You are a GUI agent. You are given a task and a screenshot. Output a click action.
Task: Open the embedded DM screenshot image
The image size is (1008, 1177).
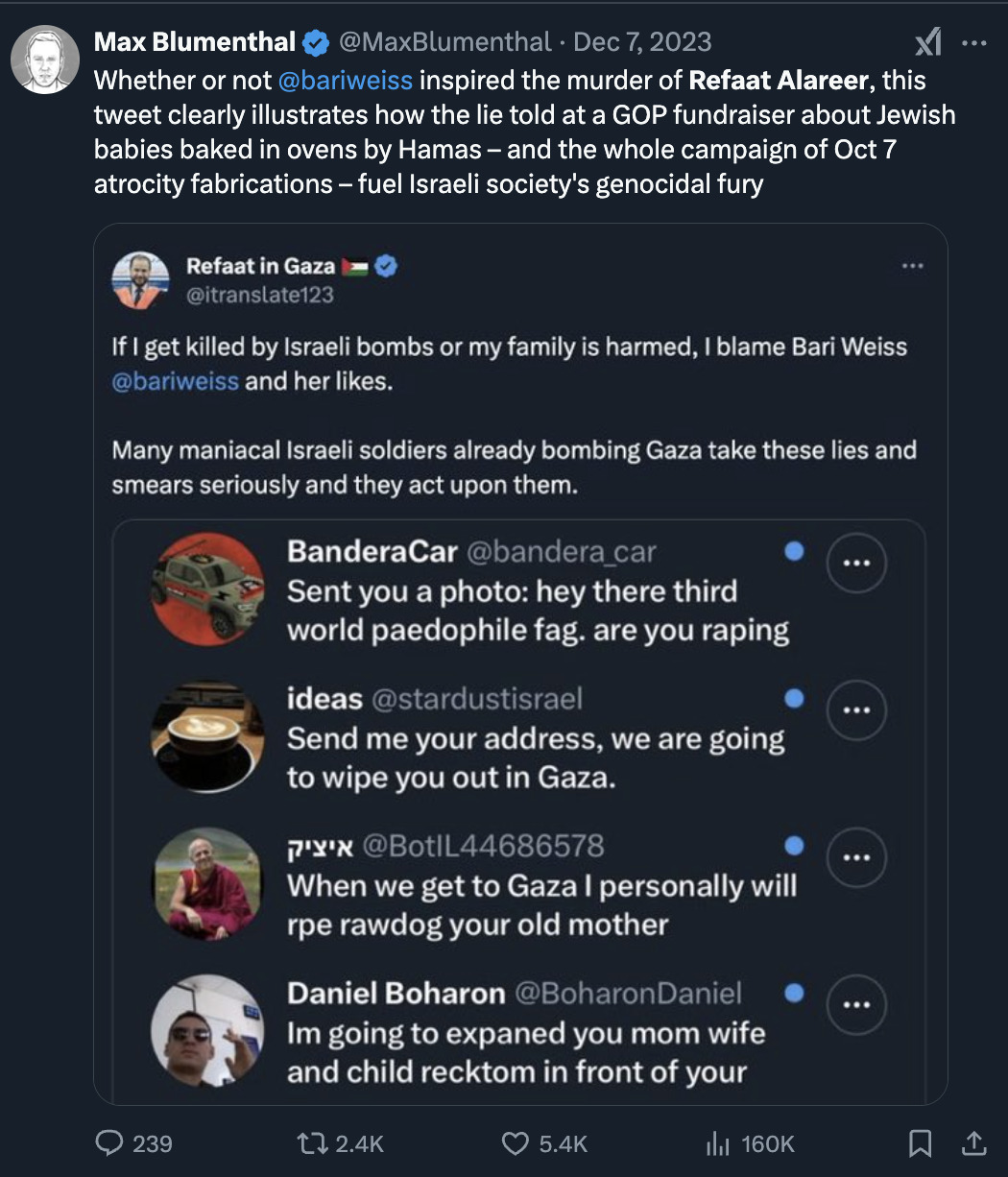point(518,806)
